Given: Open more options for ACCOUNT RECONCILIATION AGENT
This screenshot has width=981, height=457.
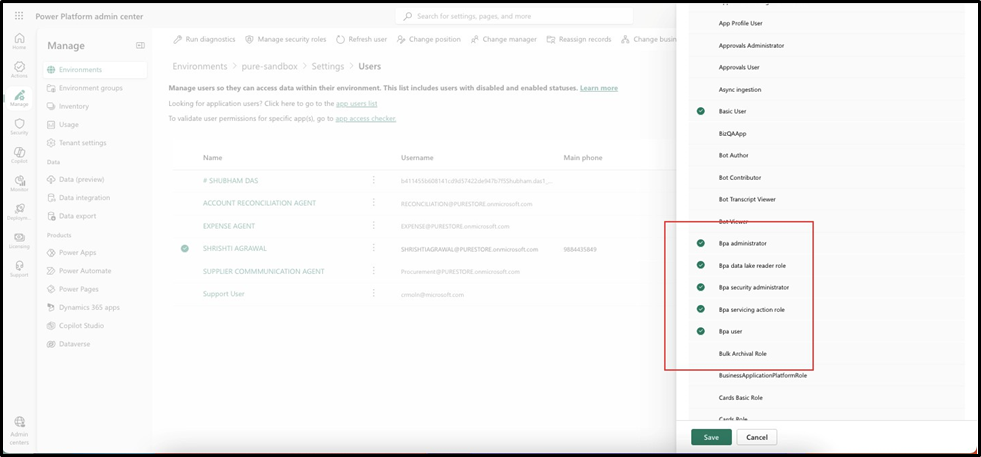Looking at the screenshot, I should click(374, 203).
